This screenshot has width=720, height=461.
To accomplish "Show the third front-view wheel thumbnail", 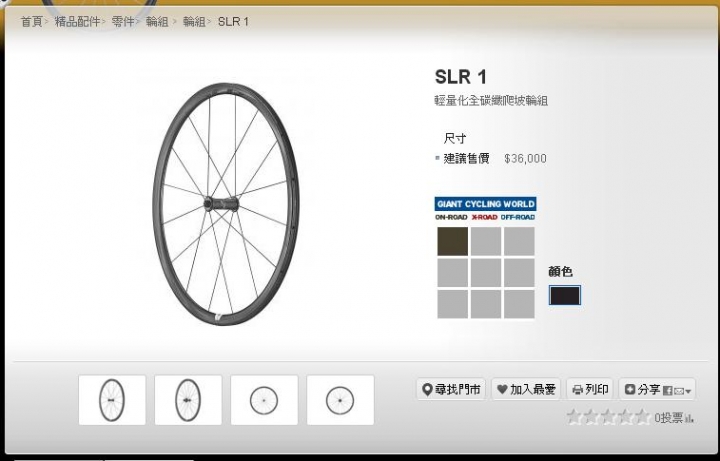I will tap(264, 400).
